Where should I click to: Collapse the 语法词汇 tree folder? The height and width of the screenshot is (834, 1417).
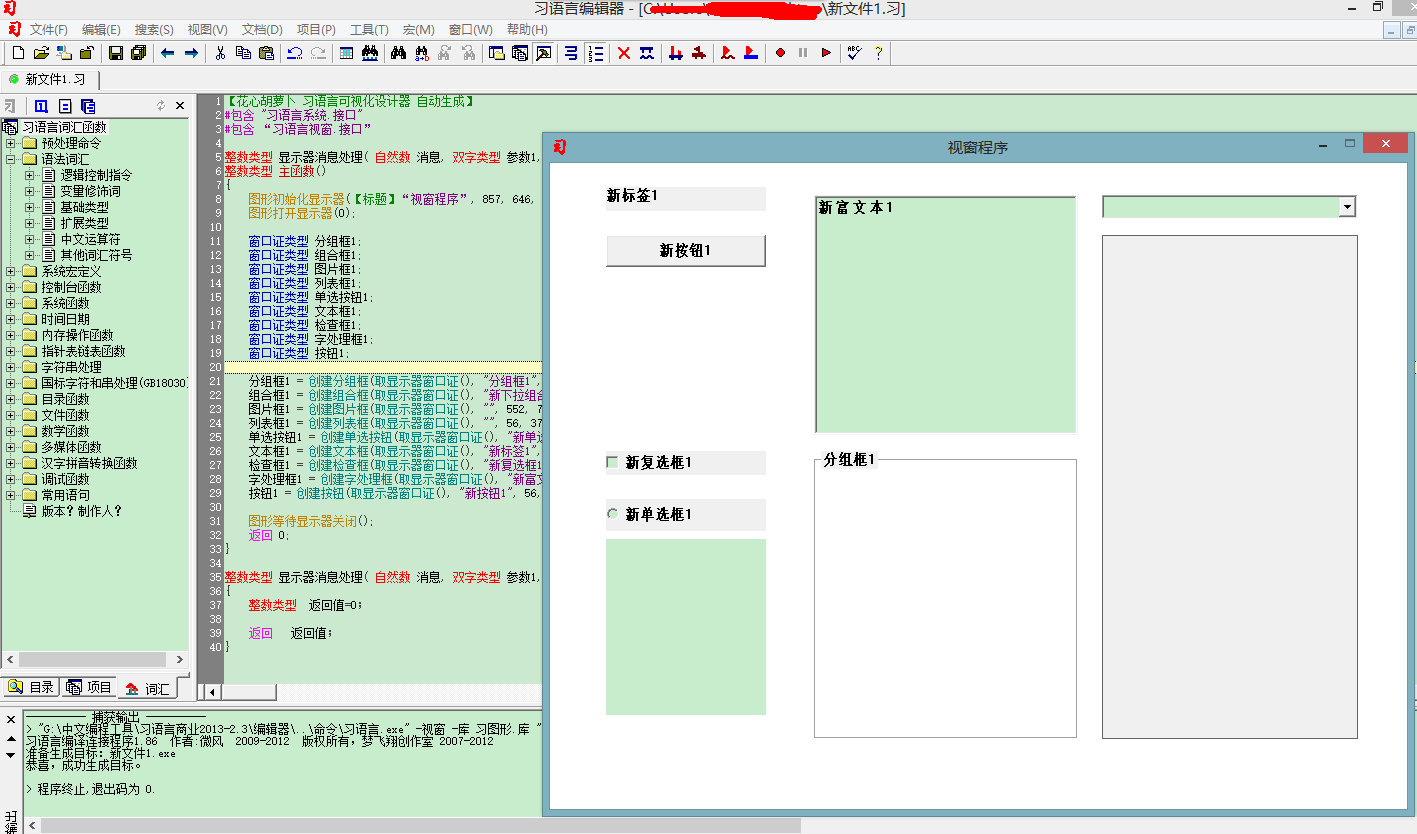tap(11, 159)
